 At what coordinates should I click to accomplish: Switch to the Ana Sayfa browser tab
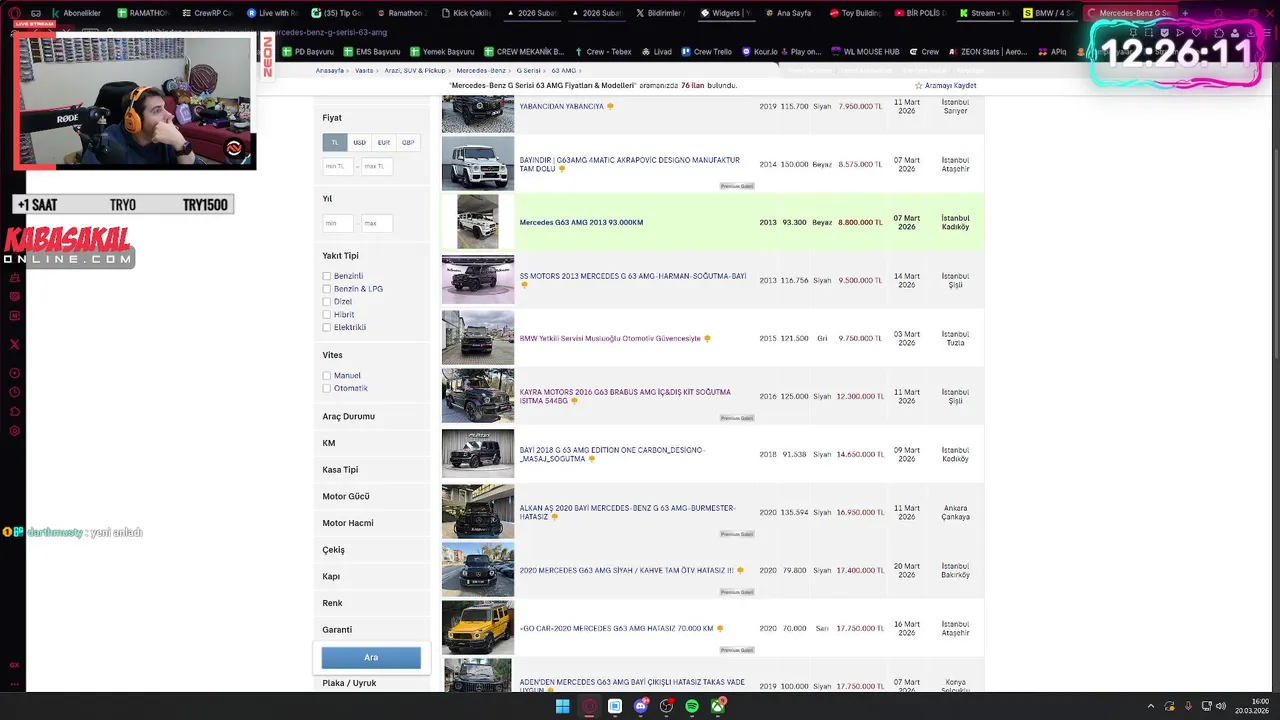[x=789, y=13]
